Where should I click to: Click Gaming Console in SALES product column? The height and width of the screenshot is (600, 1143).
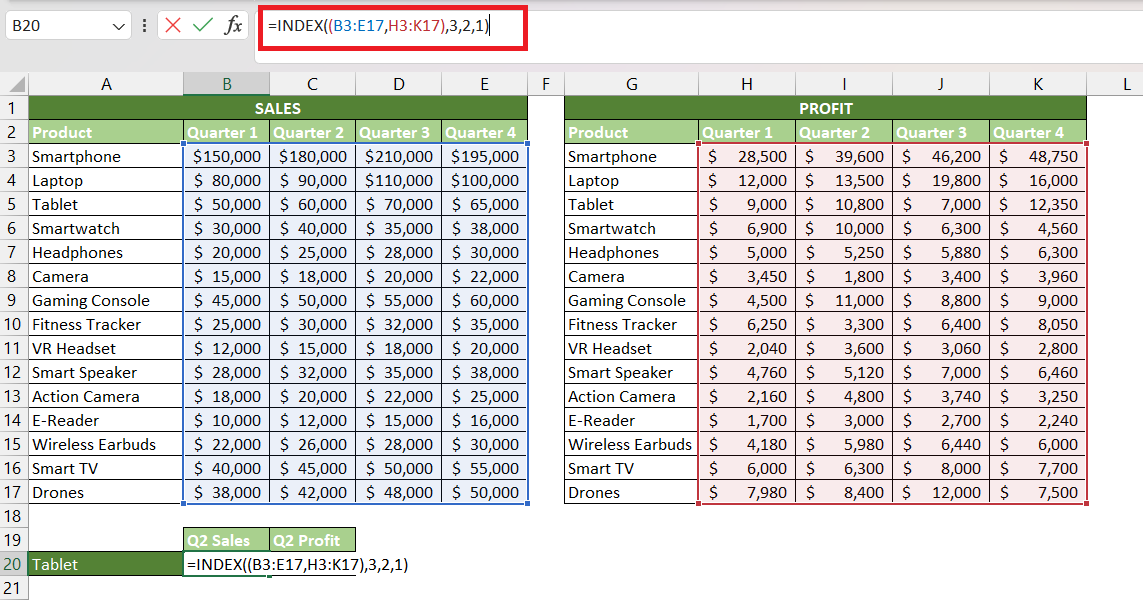tap(106, 300)
